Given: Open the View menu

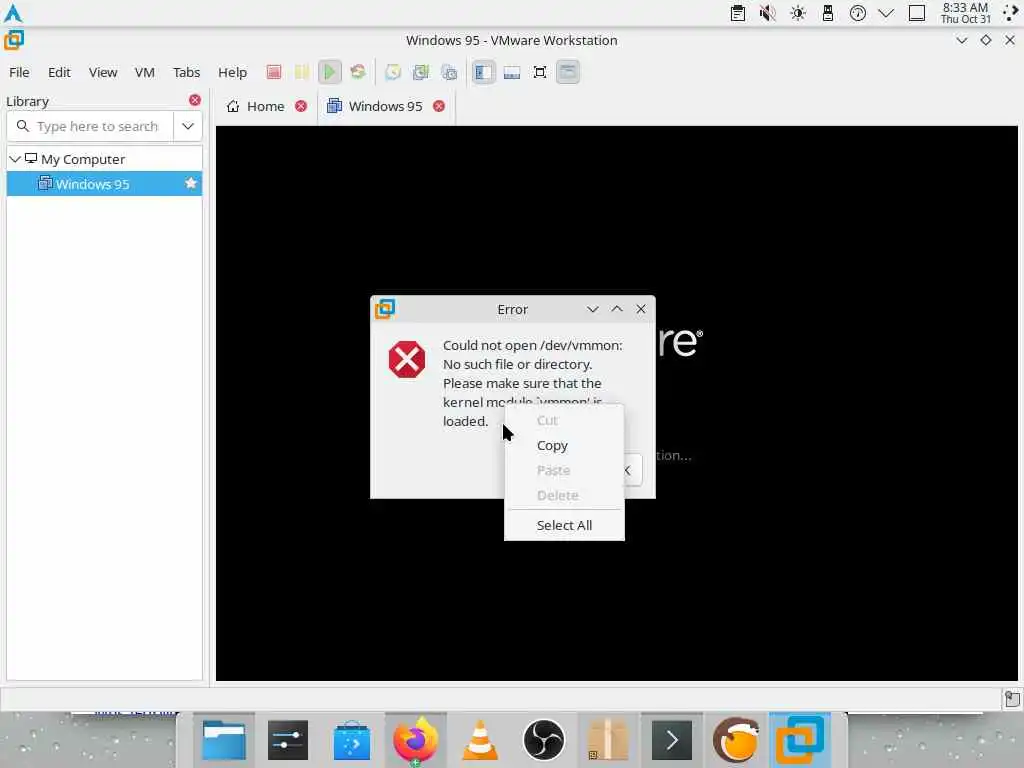Looking at the screenshot, I should point(103,72).
